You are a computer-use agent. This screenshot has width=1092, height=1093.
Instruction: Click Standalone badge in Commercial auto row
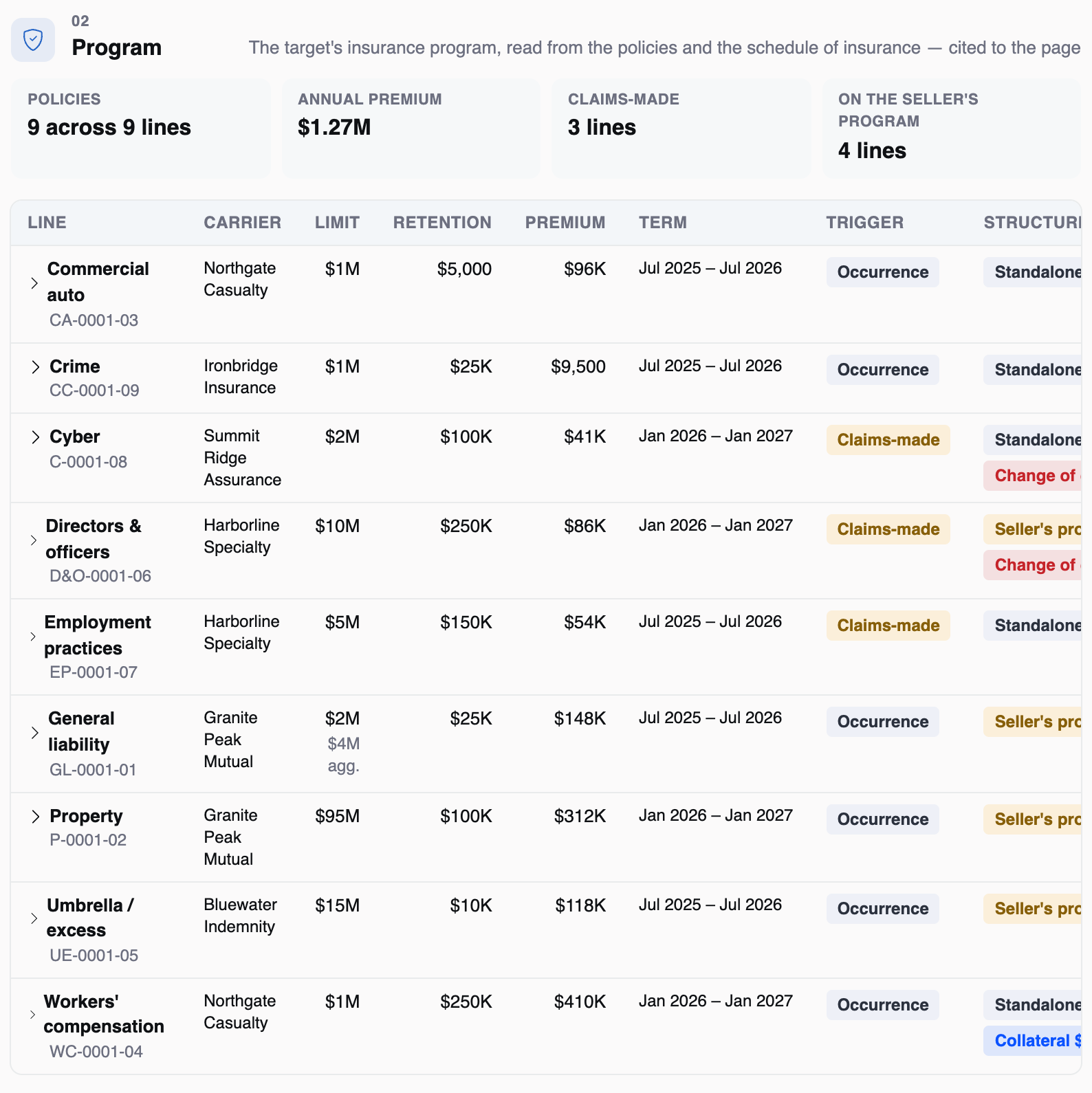pyautogui.click(x=1033, y=272)
